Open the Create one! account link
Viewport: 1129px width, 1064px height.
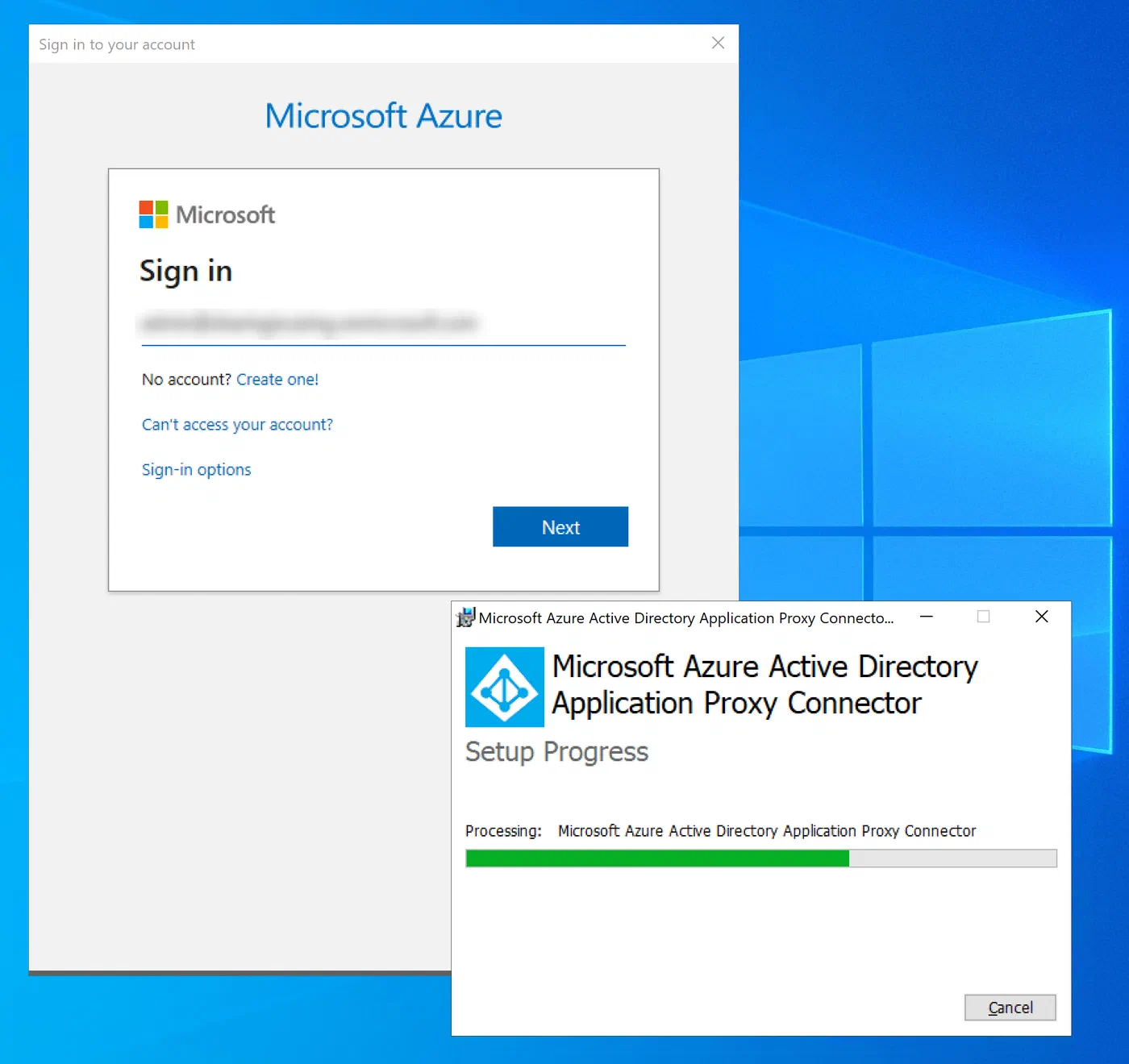click(277, 380)
